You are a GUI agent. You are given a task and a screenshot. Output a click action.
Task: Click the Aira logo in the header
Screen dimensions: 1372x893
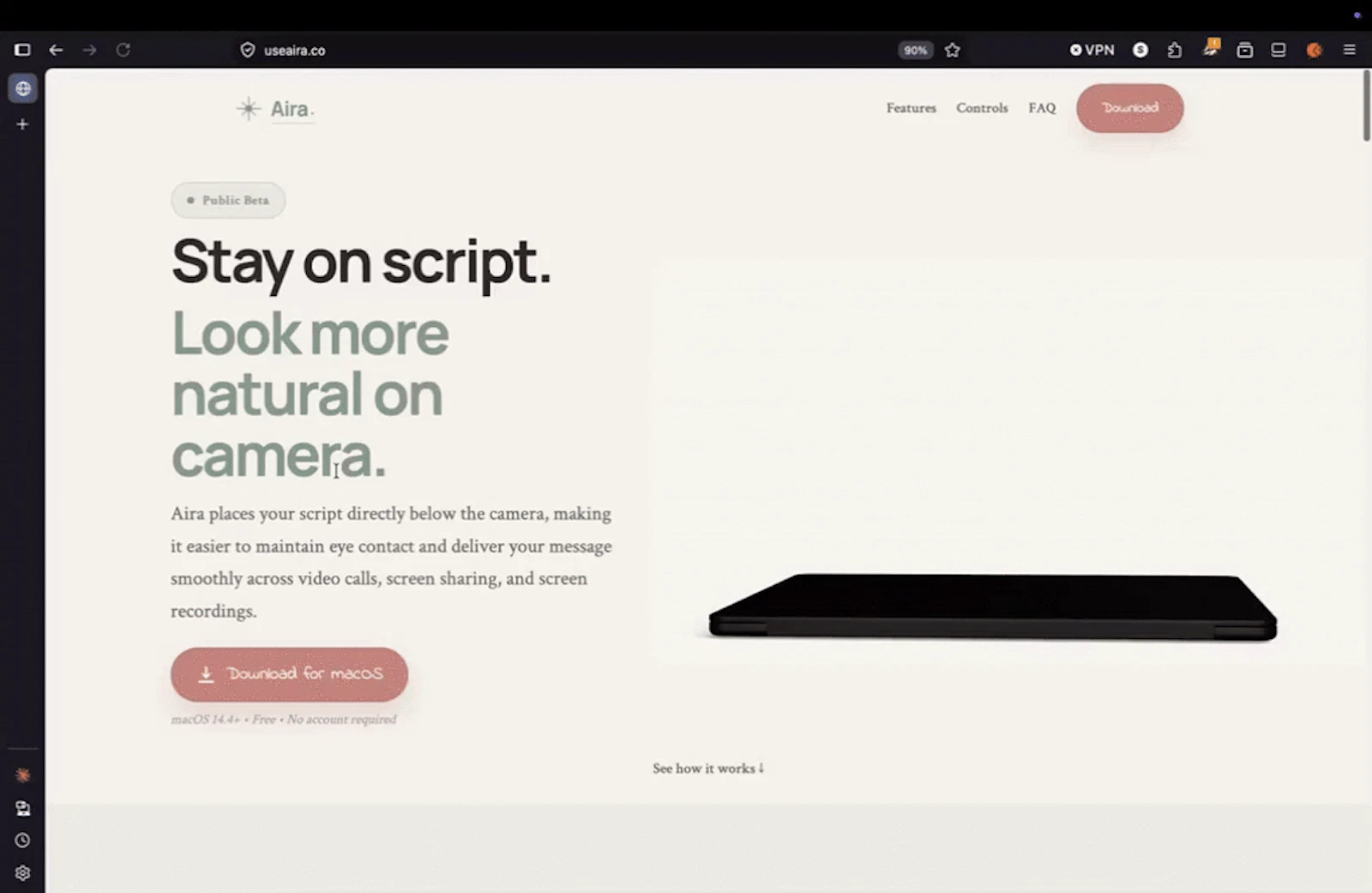click(275, 109)
